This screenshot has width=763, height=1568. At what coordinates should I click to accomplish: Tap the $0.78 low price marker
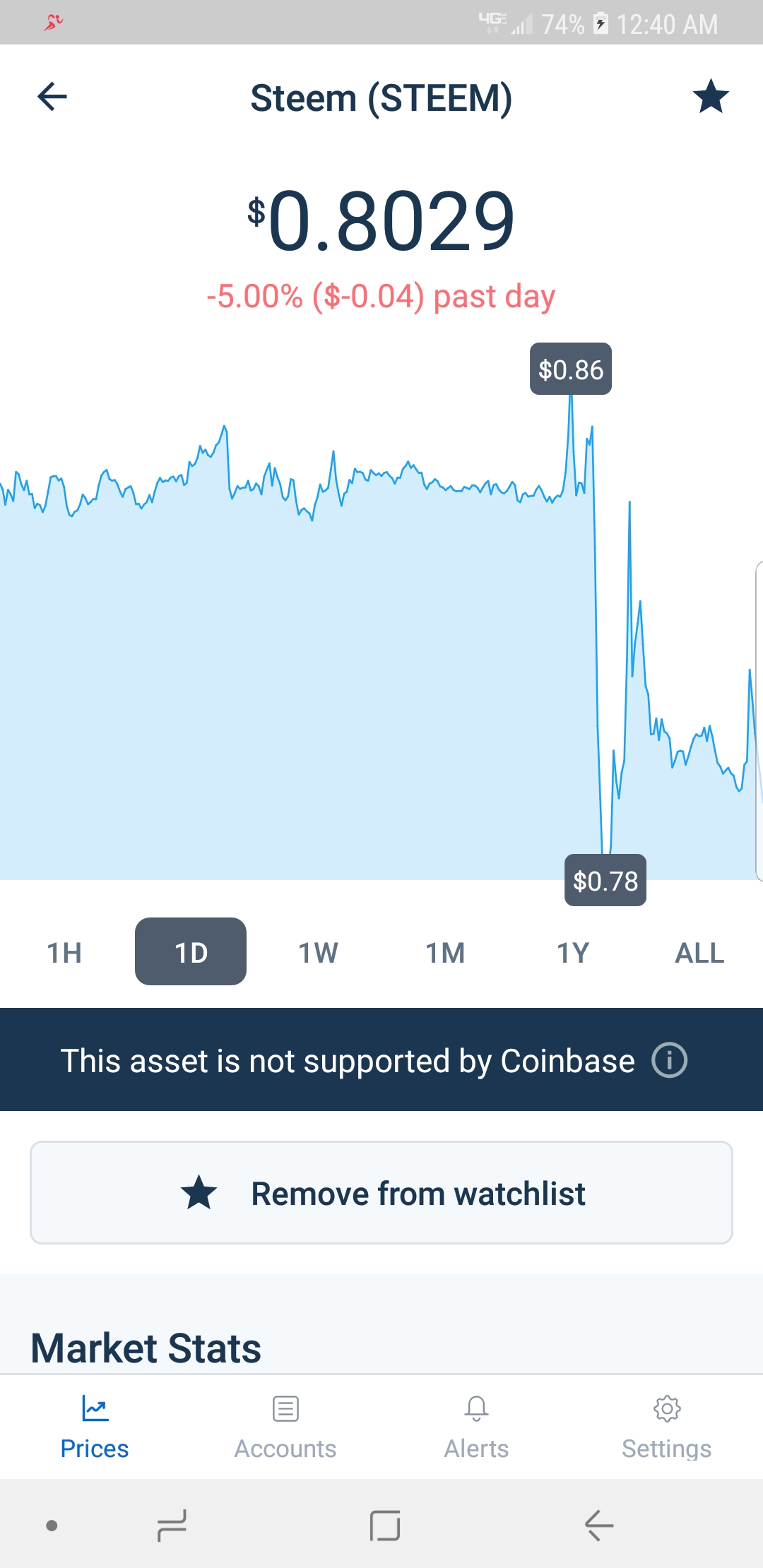coord(605,881)
